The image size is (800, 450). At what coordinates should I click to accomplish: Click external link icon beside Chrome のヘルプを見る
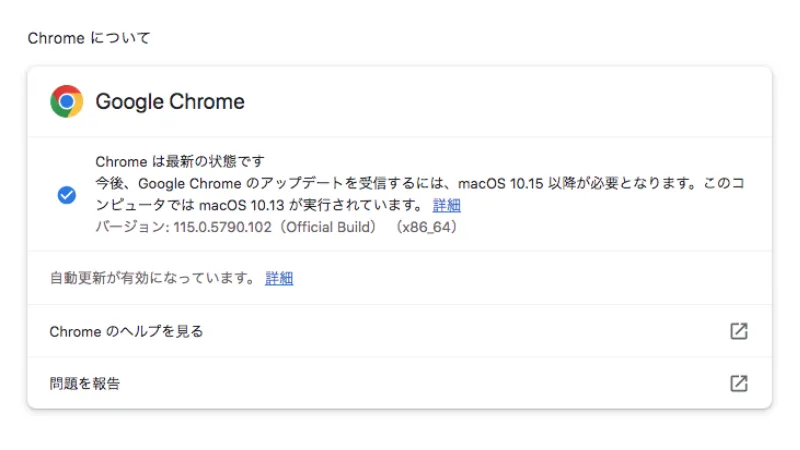739,331
